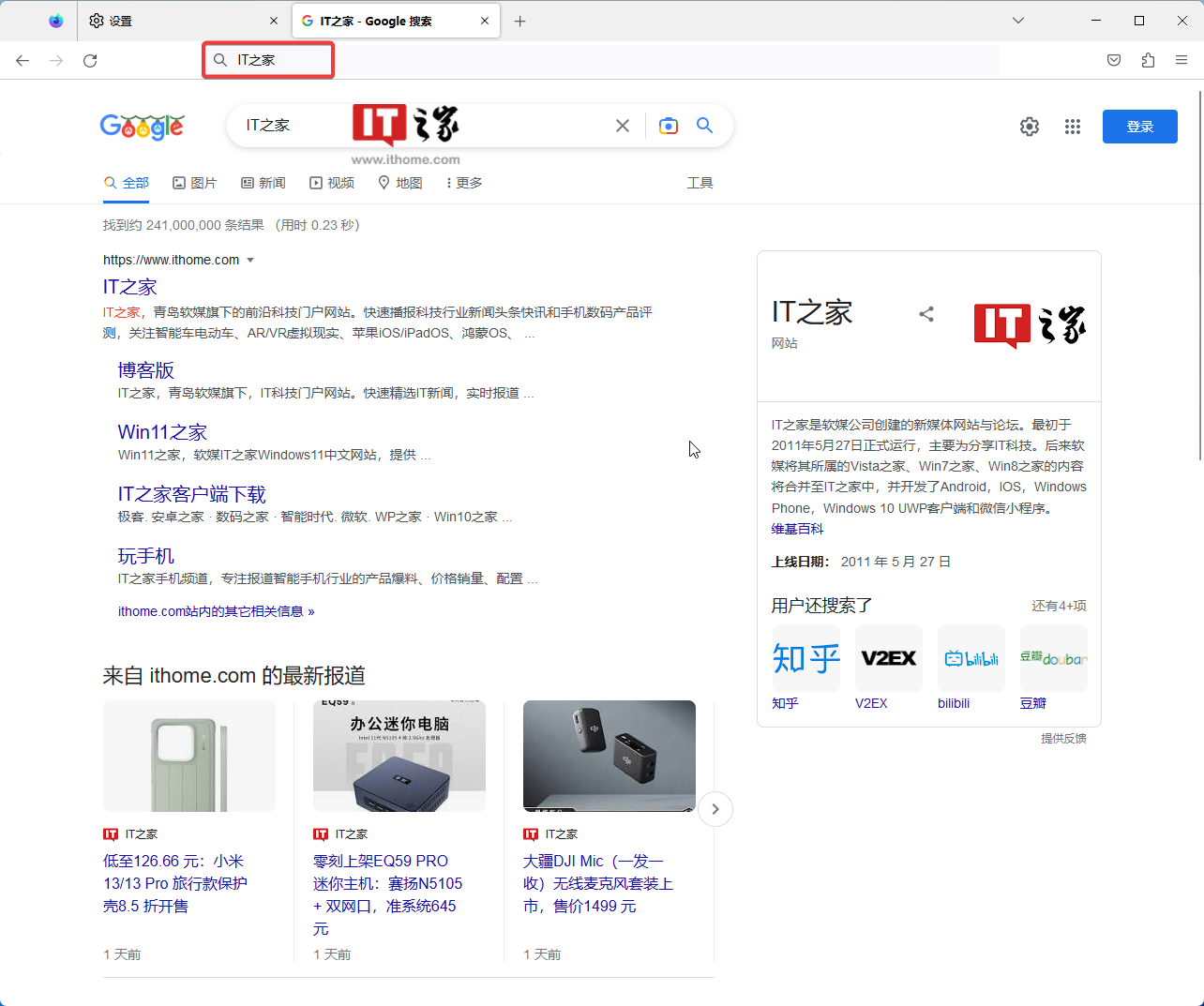Open a new tab with plus button
Image resolution: width=1204 pixels, height=1006 pixels.
click(520, 21)
